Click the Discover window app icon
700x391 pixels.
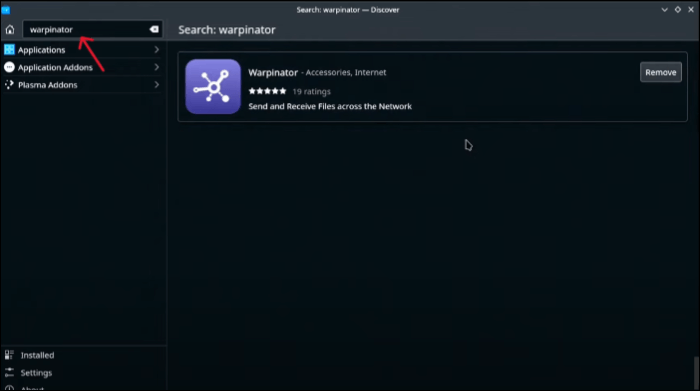[6, 10]
